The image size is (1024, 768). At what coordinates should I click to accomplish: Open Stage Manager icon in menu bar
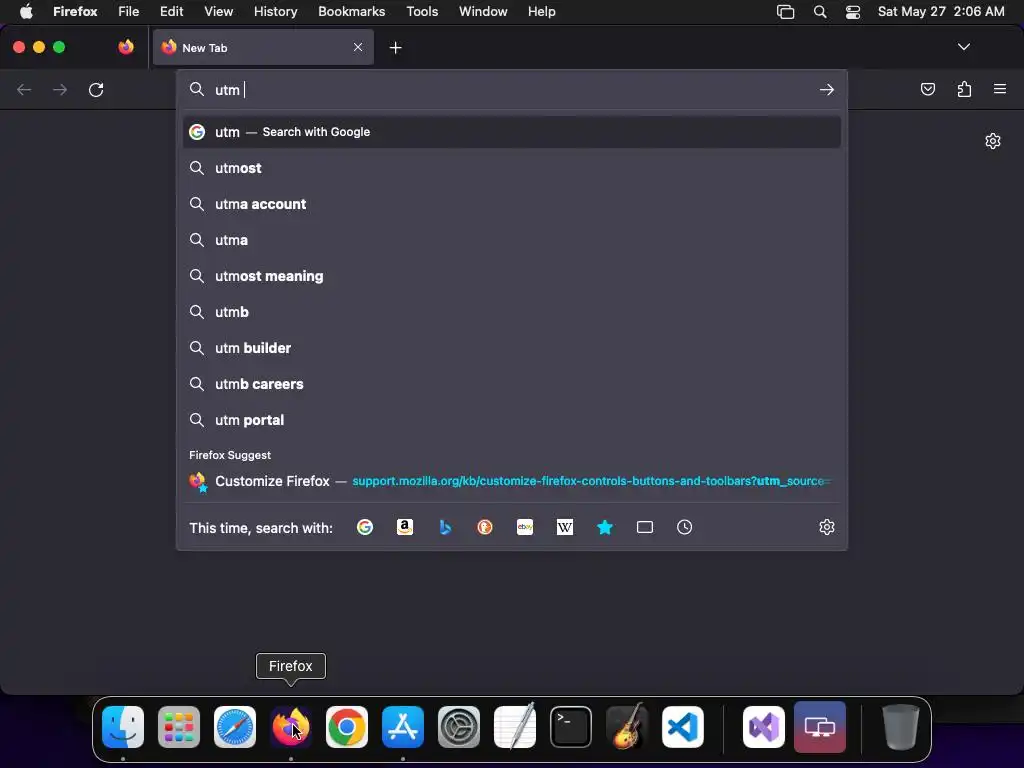pyautogui.click(x=785, y=12)
